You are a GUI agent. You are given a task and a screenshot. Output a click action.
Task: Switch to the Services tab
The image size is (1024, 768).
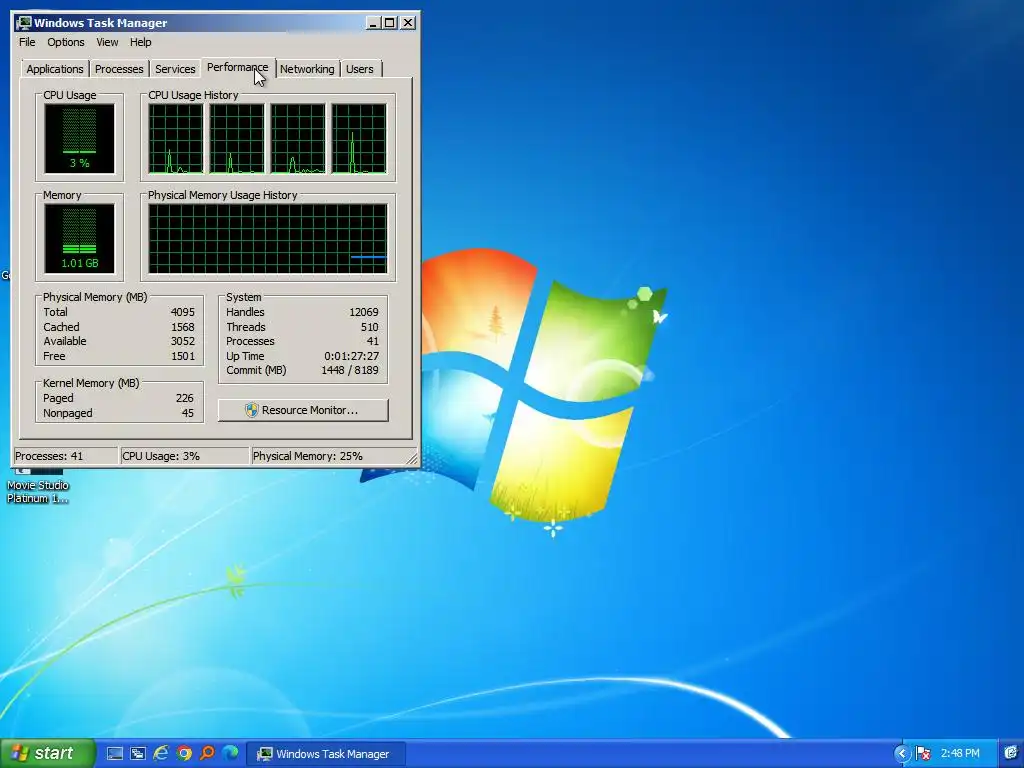point(175,69)
